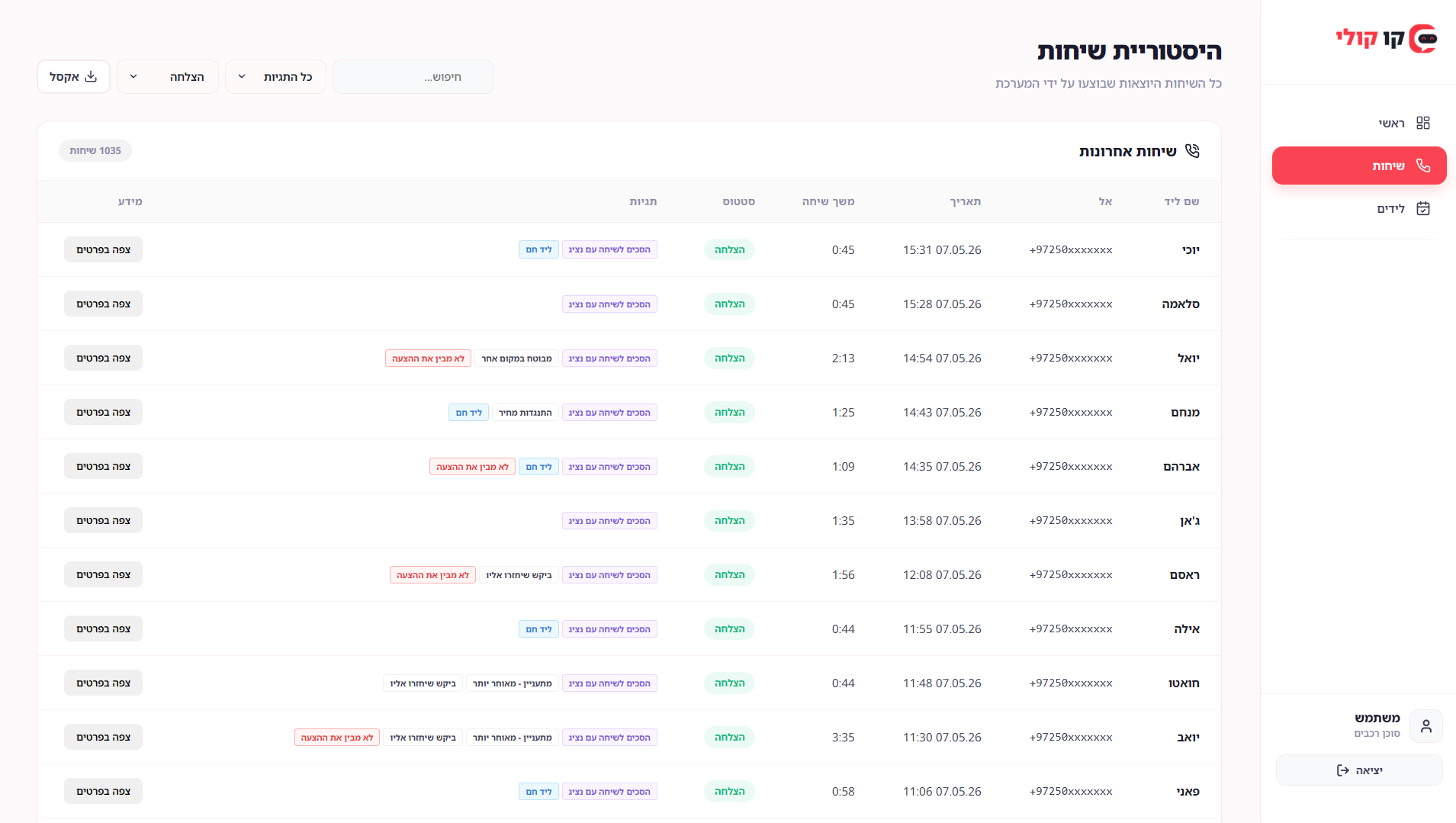Click the ליד חם tag in יוכי's row
The height and width of the screenshot is (823, 1456).
[x=538, y=249]
